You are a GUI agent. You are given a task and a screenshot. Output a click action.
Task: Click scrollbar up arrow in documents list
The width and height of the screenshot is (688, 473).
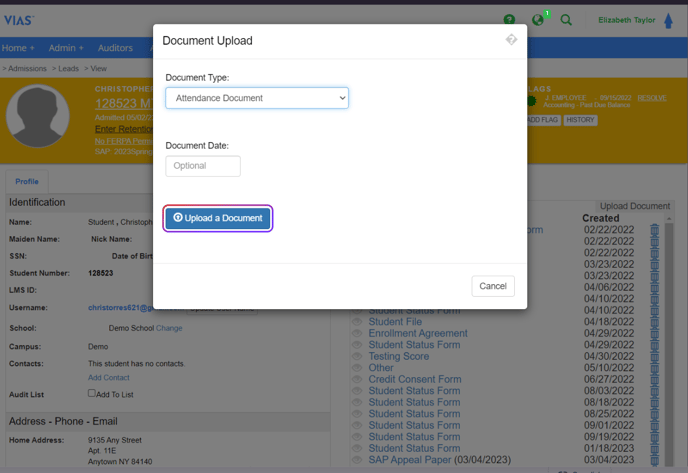coord(669,218)
